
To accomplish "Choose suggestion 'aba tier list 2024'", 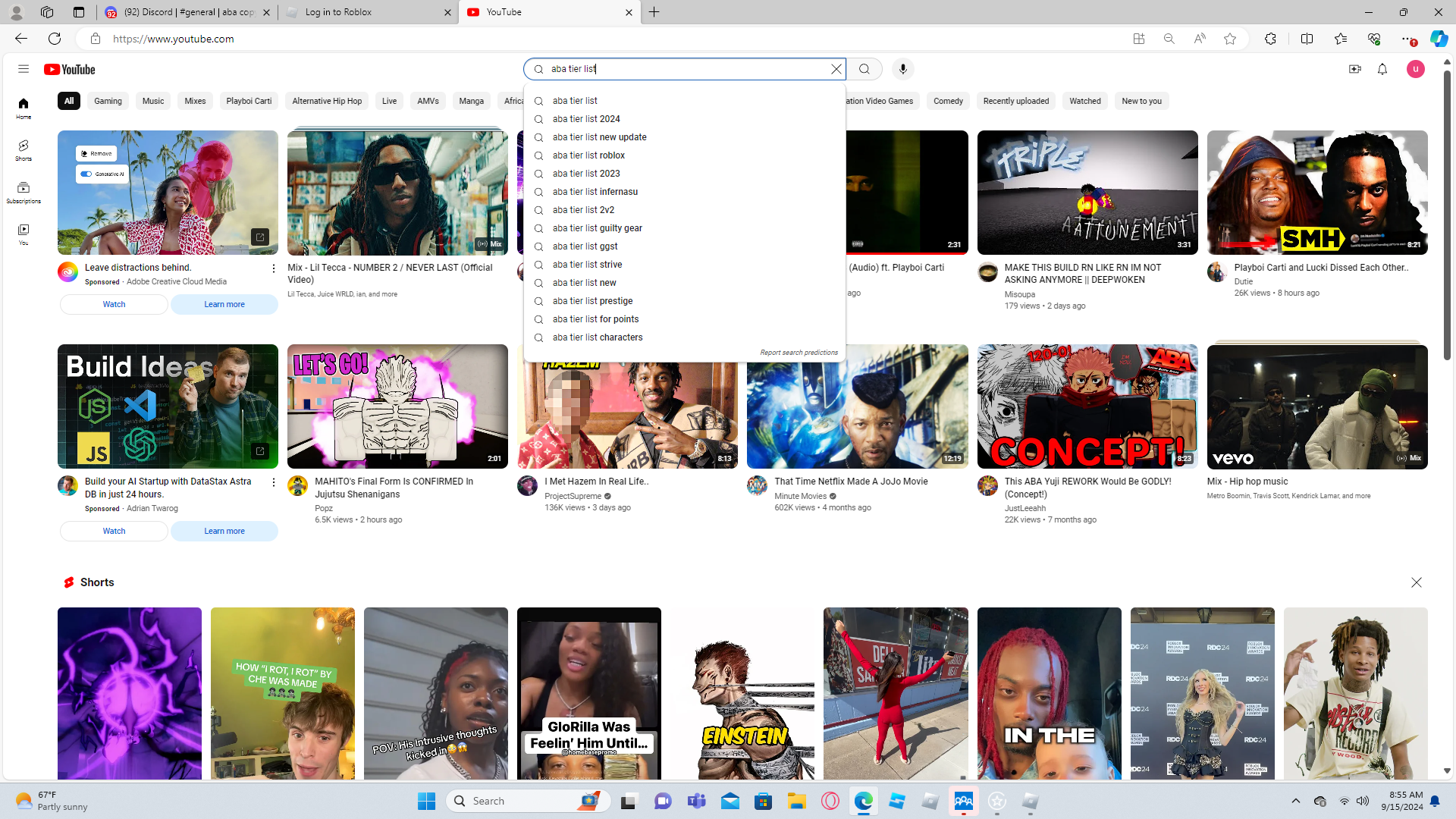I will pyautogui.click(x=684, y=119).
